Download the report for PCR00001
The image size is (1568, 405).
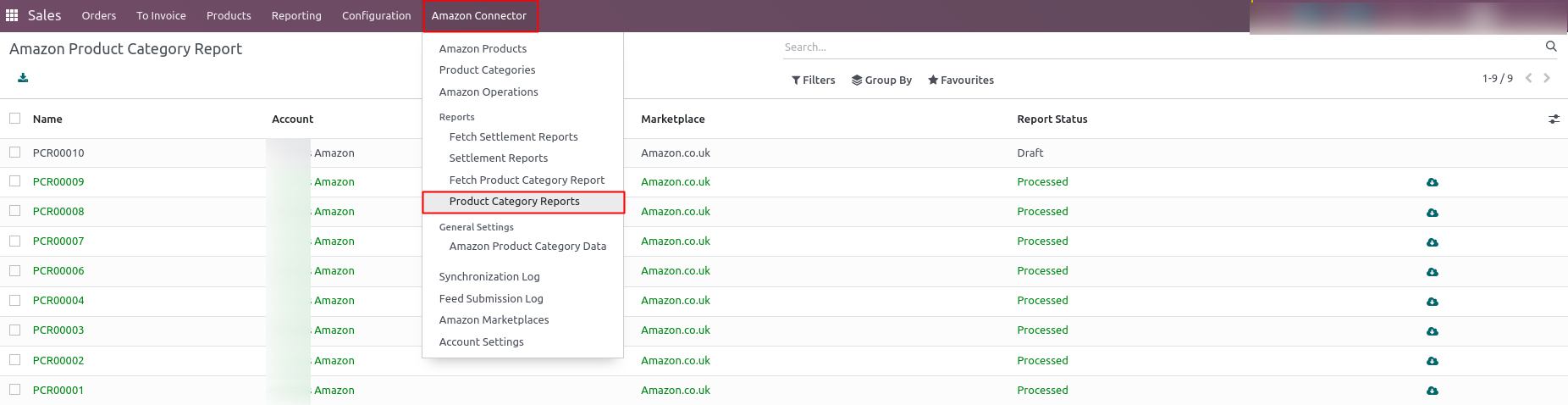(x=1433, y=391)
